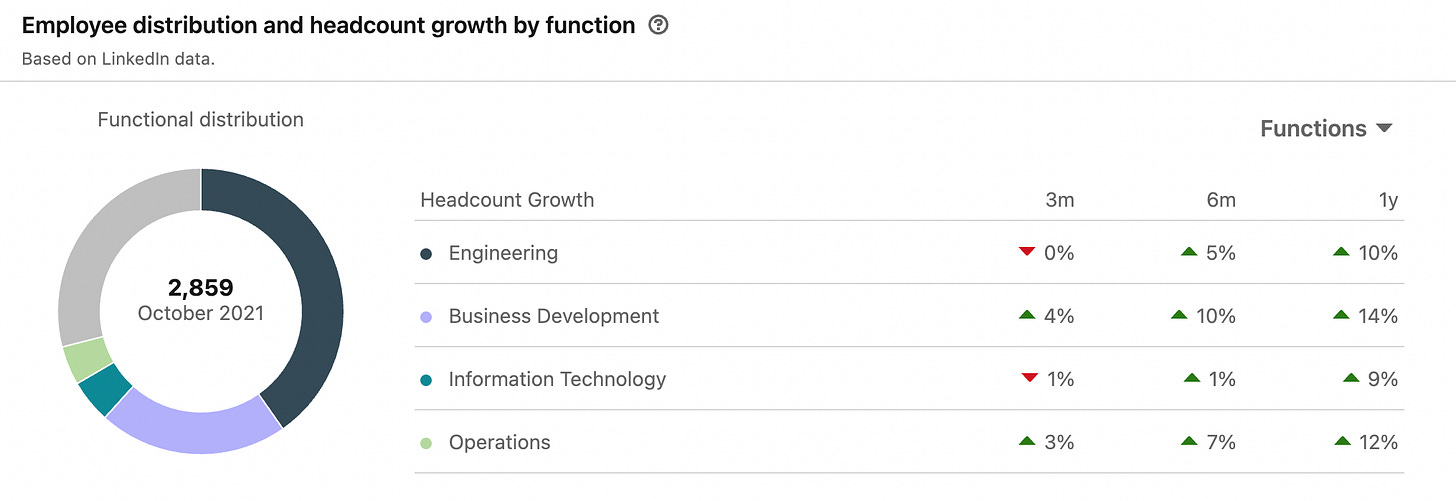Click the red down arrow for Information Technology
Screen dimensions: 1456x501
pyautogui.click(x=1029, y=378)
